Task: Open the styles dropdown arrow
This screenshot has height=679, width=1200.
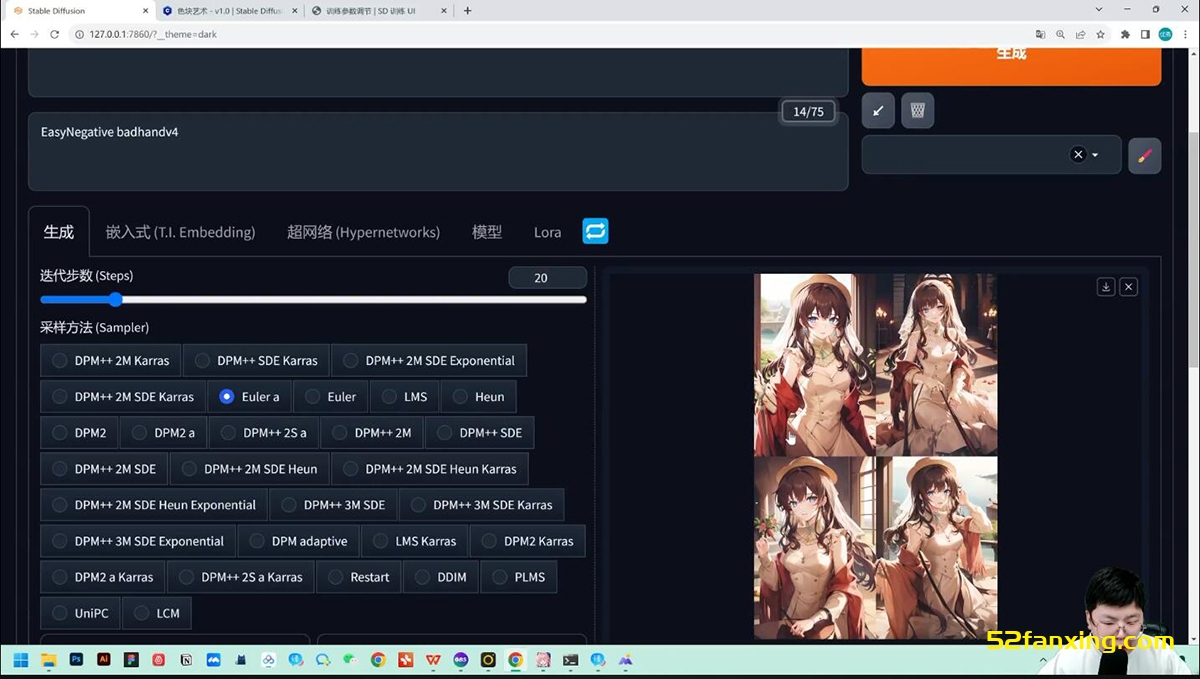Action: (1095, 155)
